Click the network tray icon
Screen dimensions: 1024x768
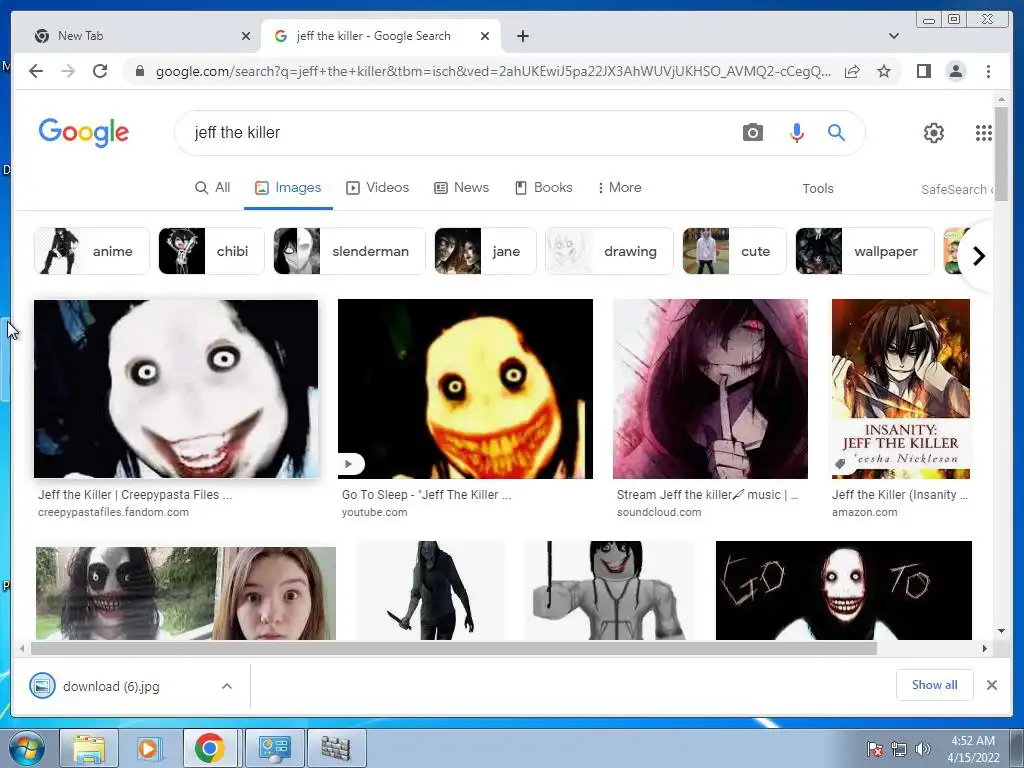[899, 749]
